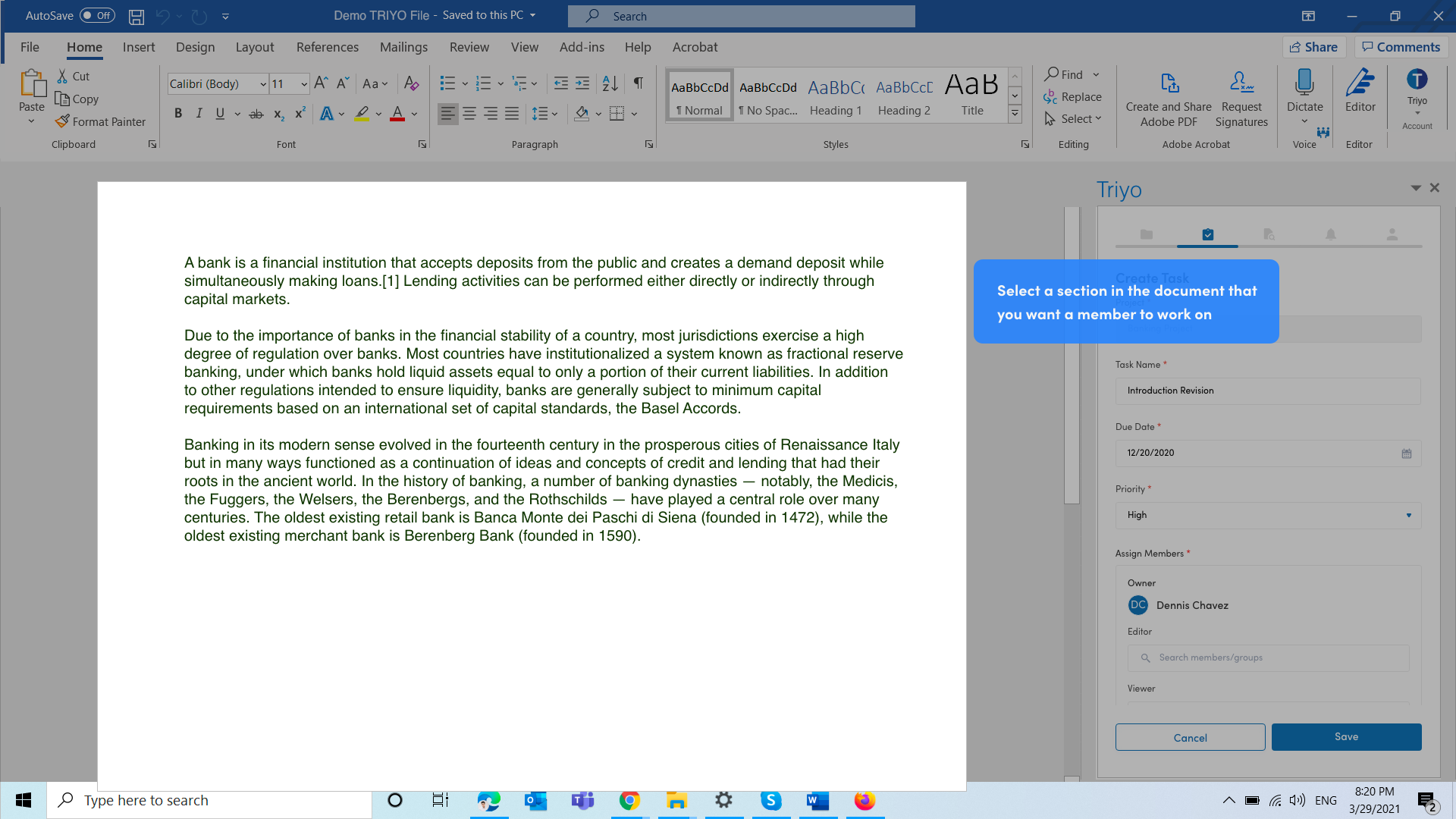Switch to References tab

[x=328, y=47]
